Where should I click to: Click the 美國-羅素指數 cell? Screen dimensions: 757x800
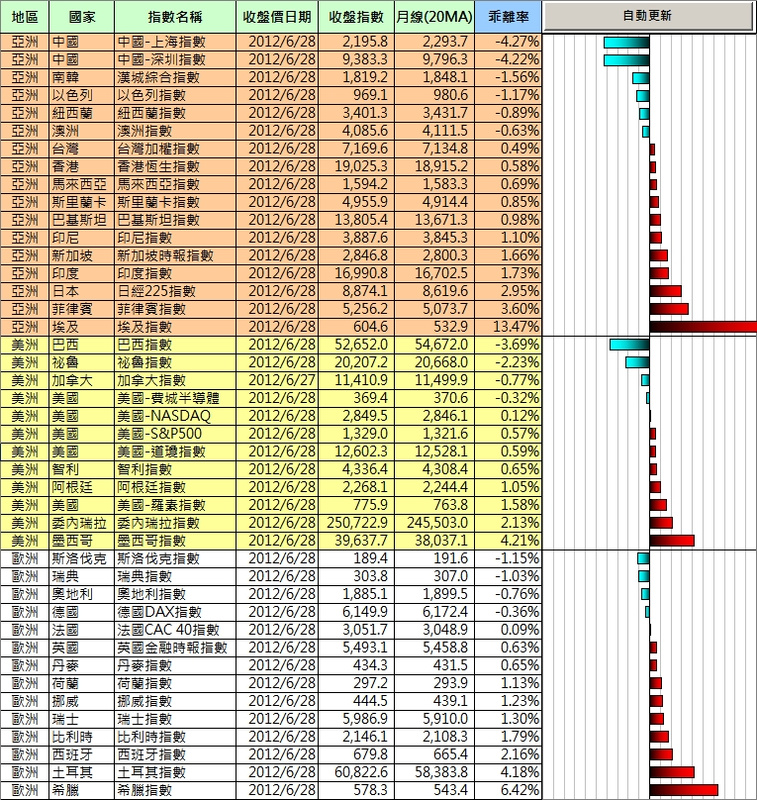pyautogui.click(x=175, y=505)
